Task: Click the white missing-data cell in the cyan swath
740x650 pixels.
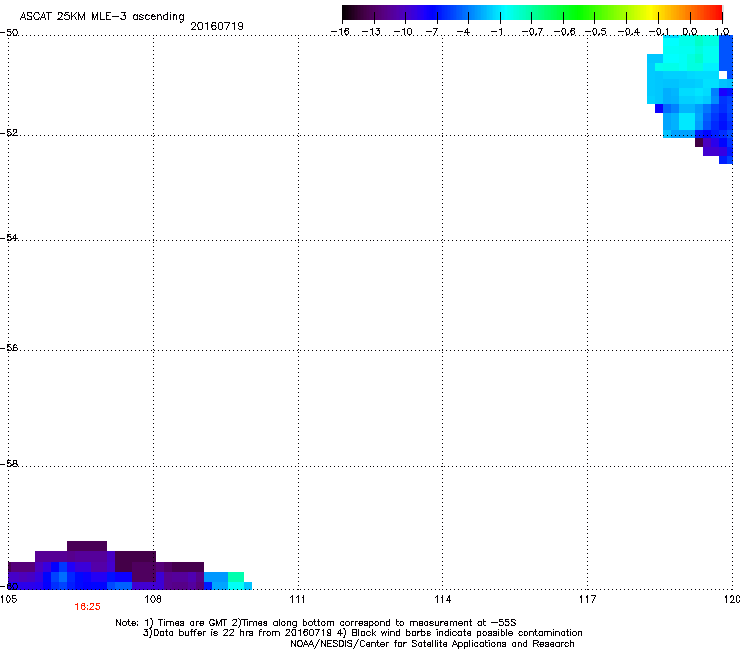Action: tap(723, 75)
